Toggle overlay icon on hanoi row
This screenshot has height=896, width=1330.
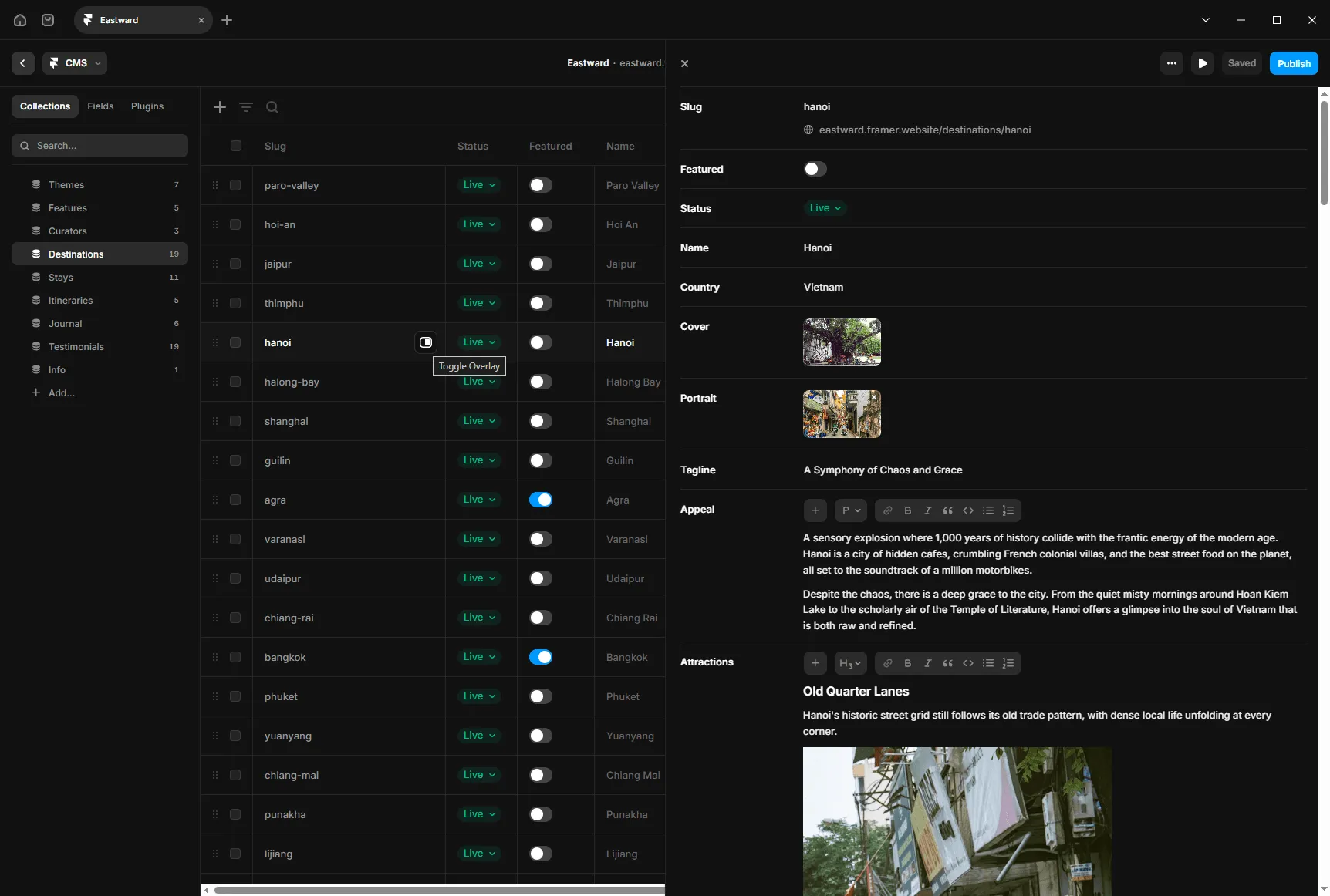(x=426, y=342)
